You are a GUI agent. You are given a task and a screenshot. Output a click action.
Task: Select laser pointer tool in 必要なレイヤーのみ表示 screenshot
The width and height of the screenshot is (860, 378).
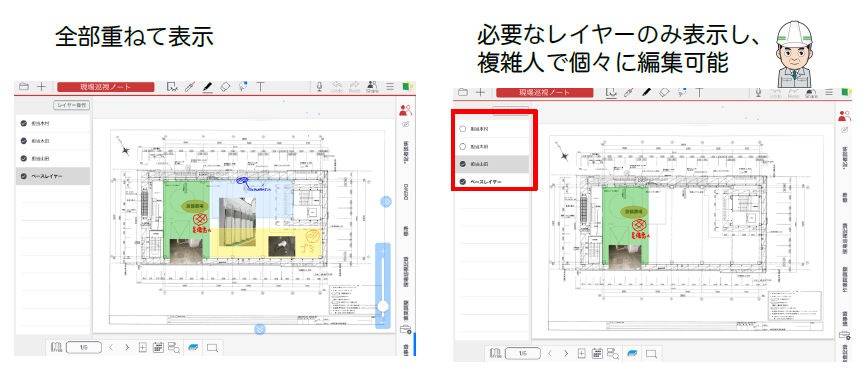[629, 93]
